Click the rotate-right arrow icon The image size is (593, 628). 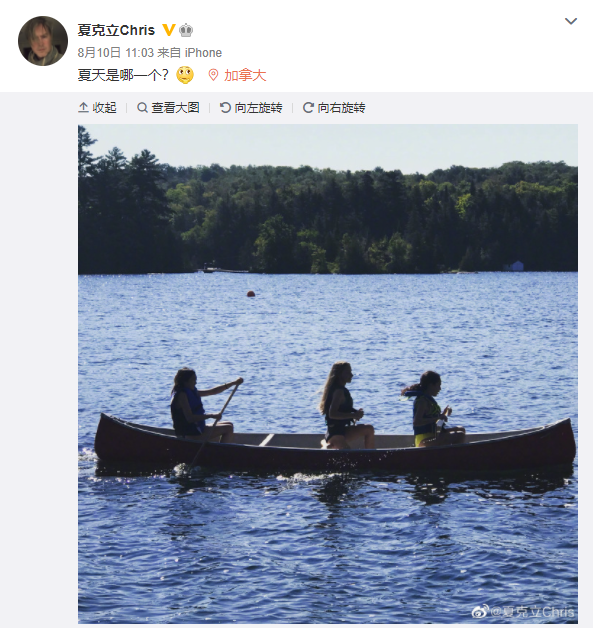pos(308,108)
